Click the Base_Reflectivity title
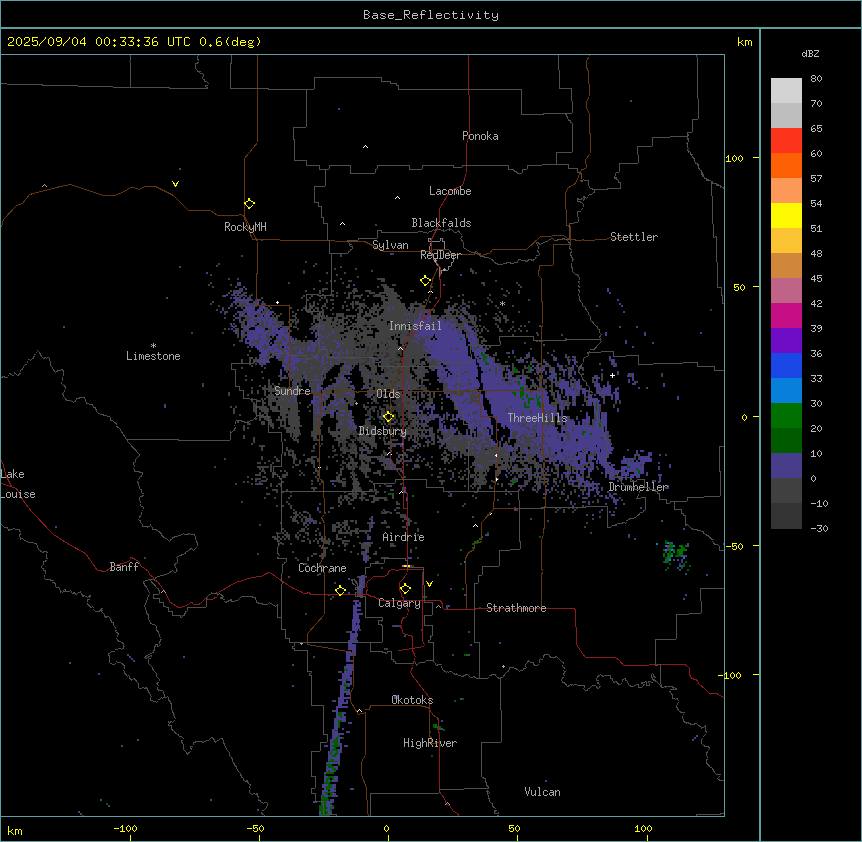This screenshot has height=842, width=862. 431,15
